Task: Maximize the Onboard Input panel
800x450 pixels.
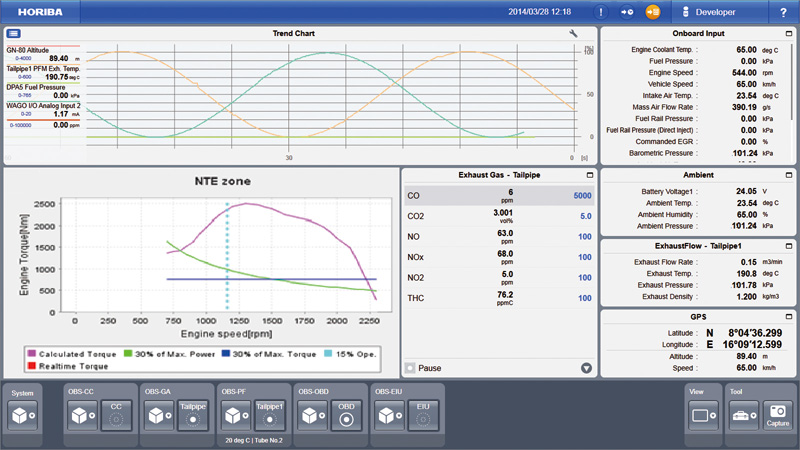Action: (788, 33)
